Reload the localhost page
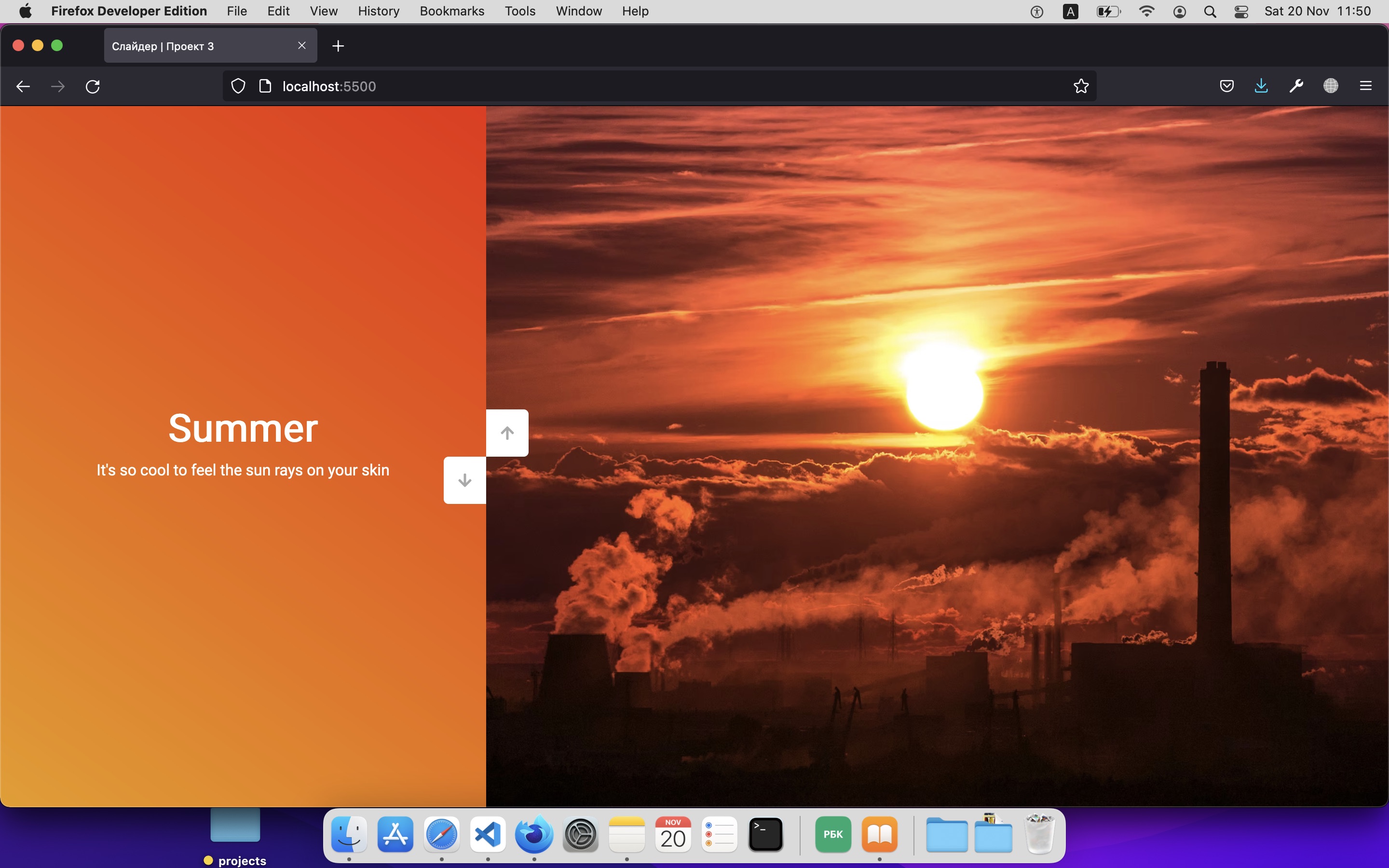 point(93,85)
